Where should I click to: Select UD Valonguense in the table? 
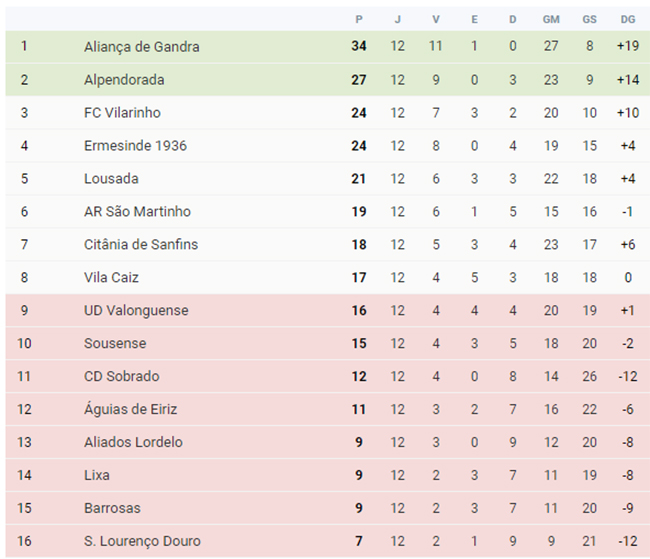pos(136,310)
